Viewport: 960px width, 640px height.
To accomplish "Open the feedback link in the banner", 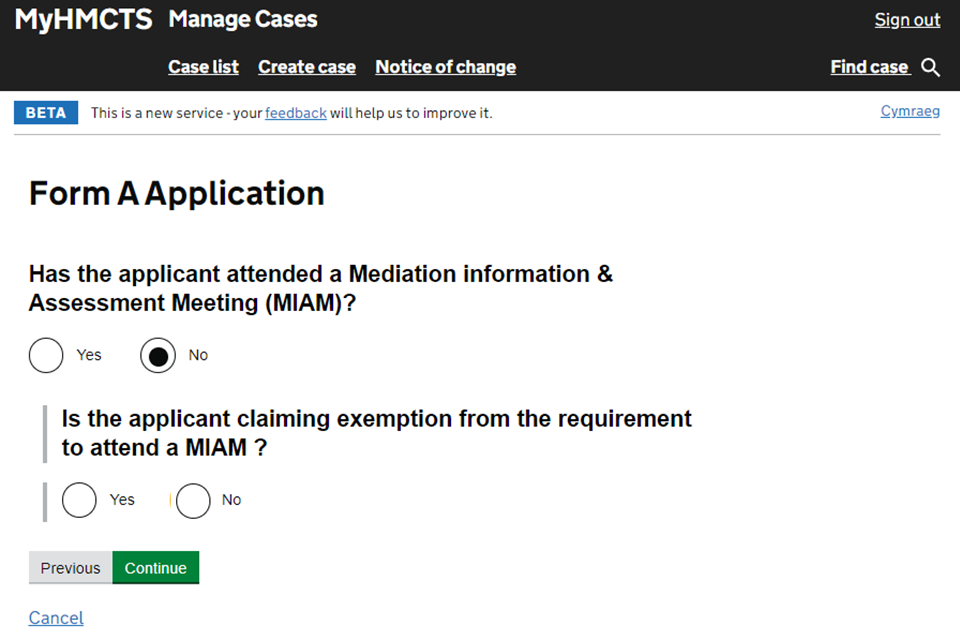I will [295, 113].
